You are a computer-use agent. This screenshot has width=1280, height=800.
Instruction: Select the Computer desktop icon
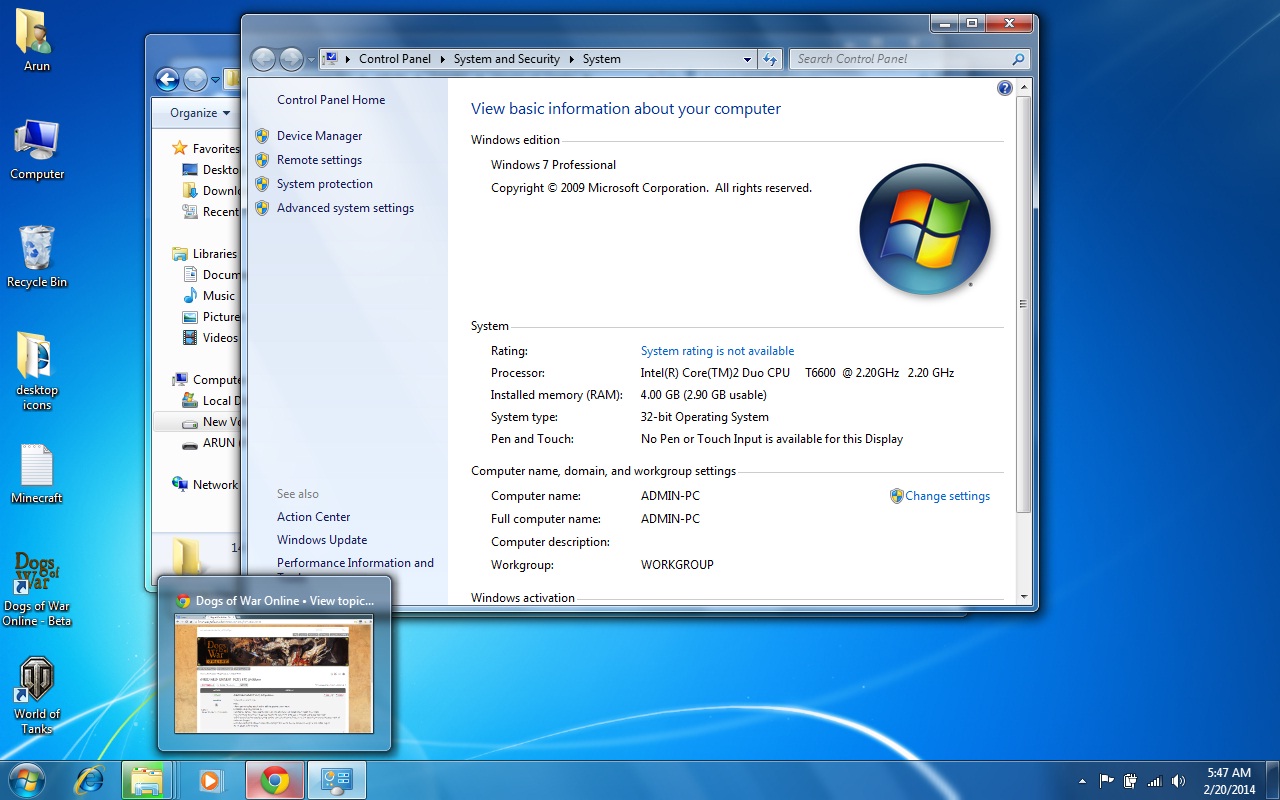tap(37, 150)
